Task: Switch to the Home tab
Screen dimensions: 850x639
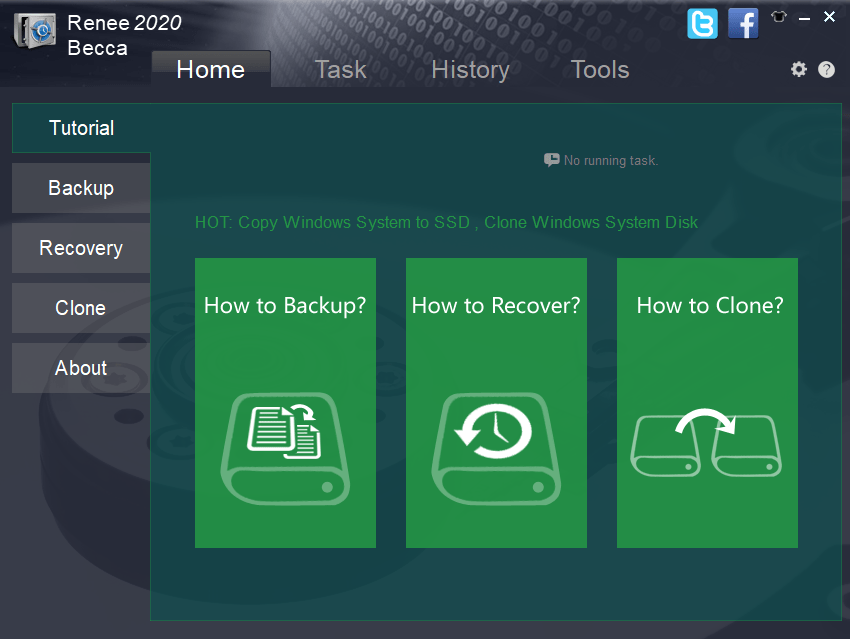Action: (x=211, y=69)
